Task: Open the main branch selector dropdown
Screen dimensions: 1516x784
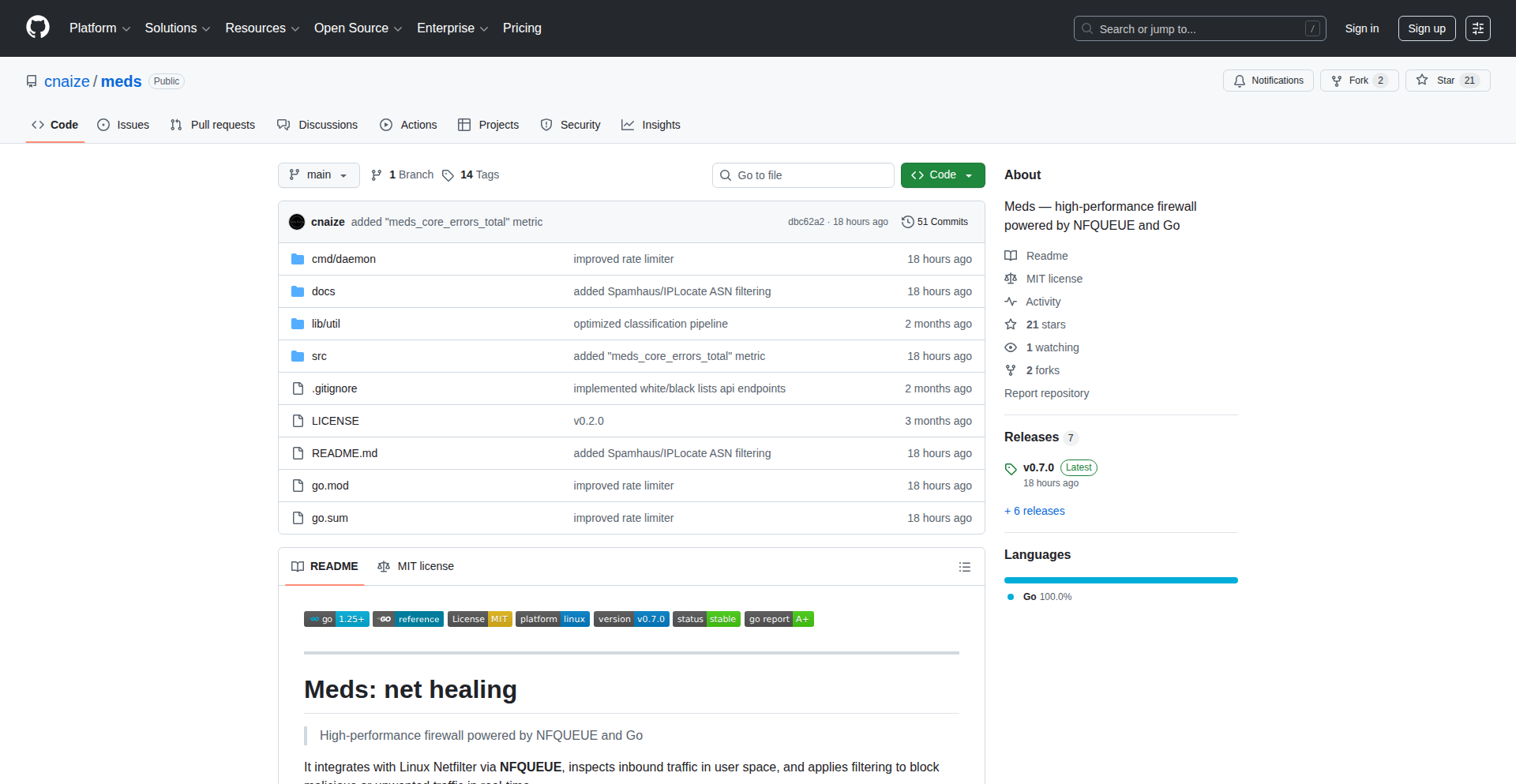Action: pos(319,175)
